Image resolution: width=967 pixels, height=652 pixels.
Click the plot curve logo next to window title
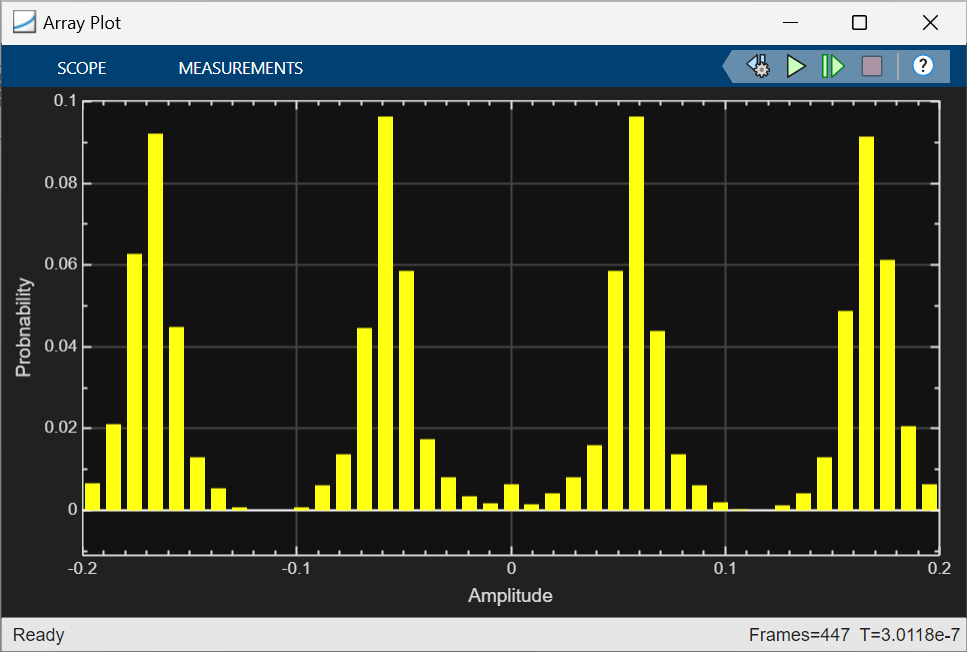coord(23,22)
